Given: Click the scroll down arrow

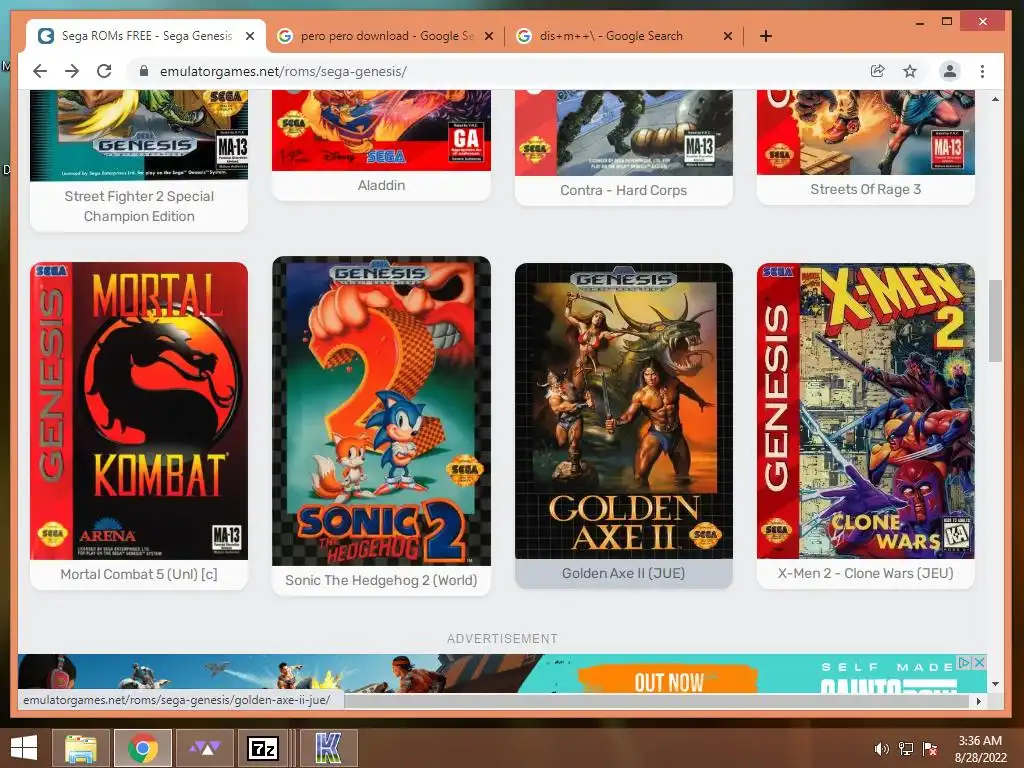Looking at the screenshot, I should [x=995, y=684].
